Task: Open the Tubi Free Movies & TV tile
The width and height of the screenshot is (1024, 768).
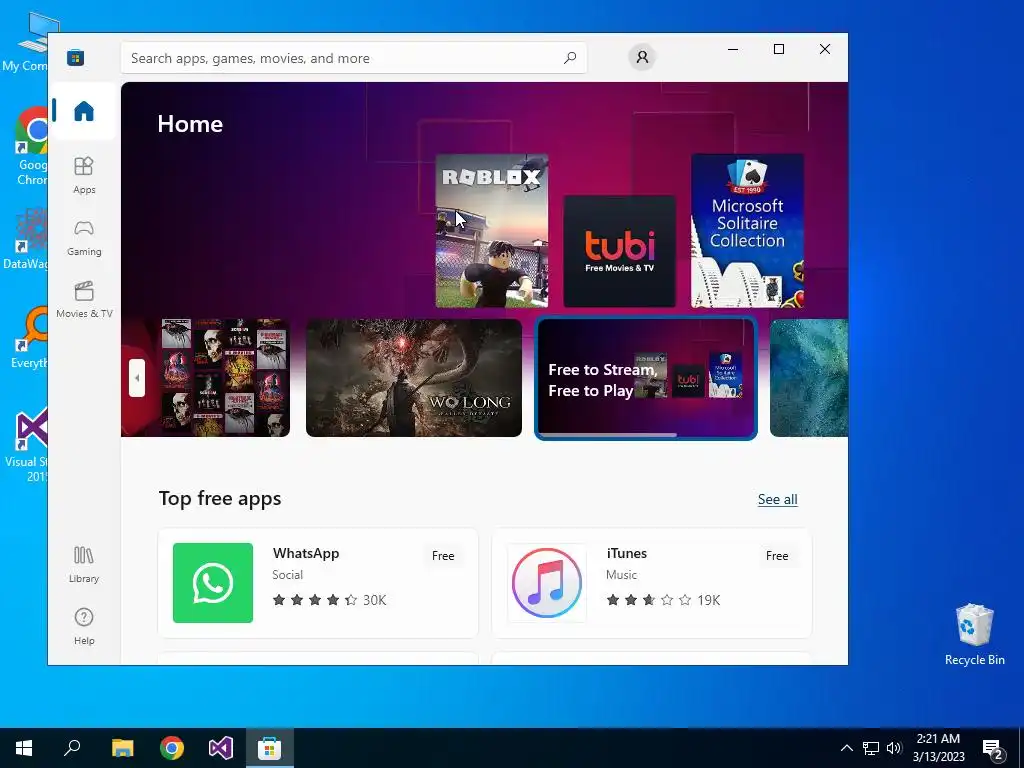Action: [x=619, y=251]
